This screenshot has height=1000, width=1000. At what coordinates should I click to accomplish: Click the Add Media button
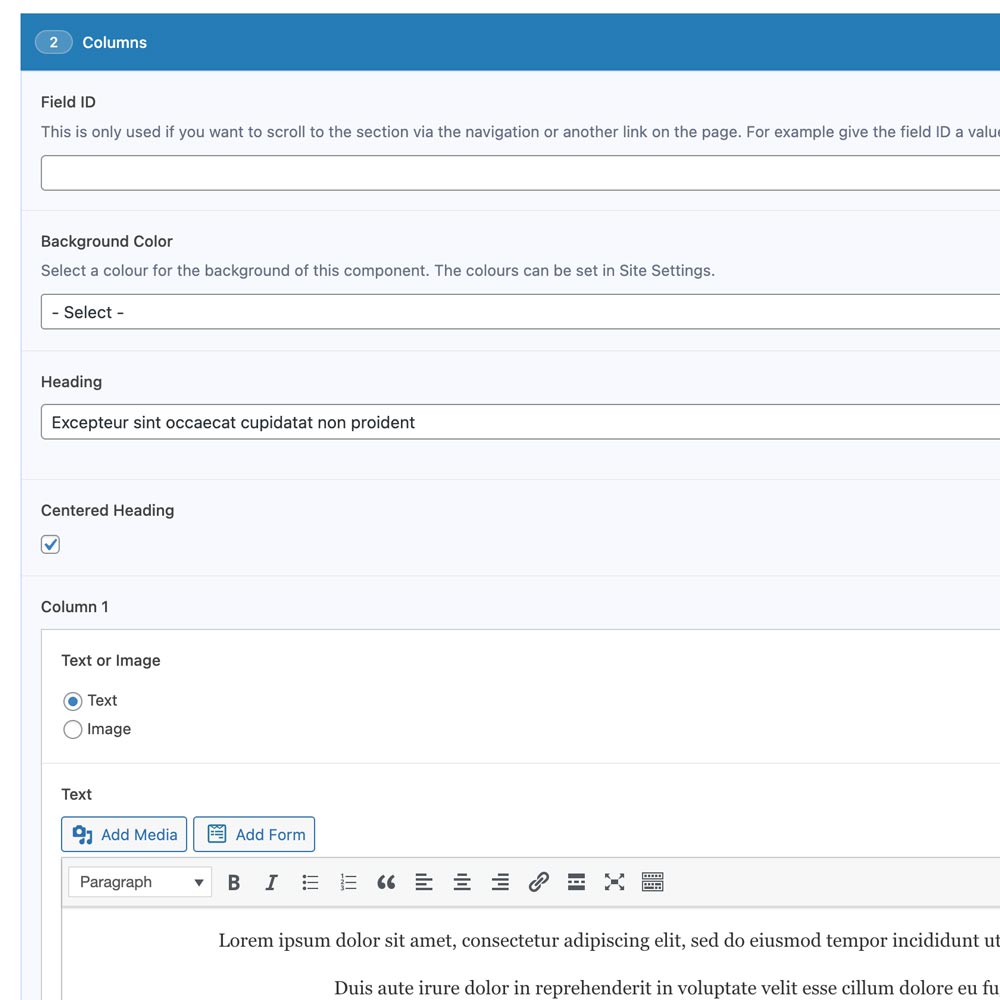[123, 834]
